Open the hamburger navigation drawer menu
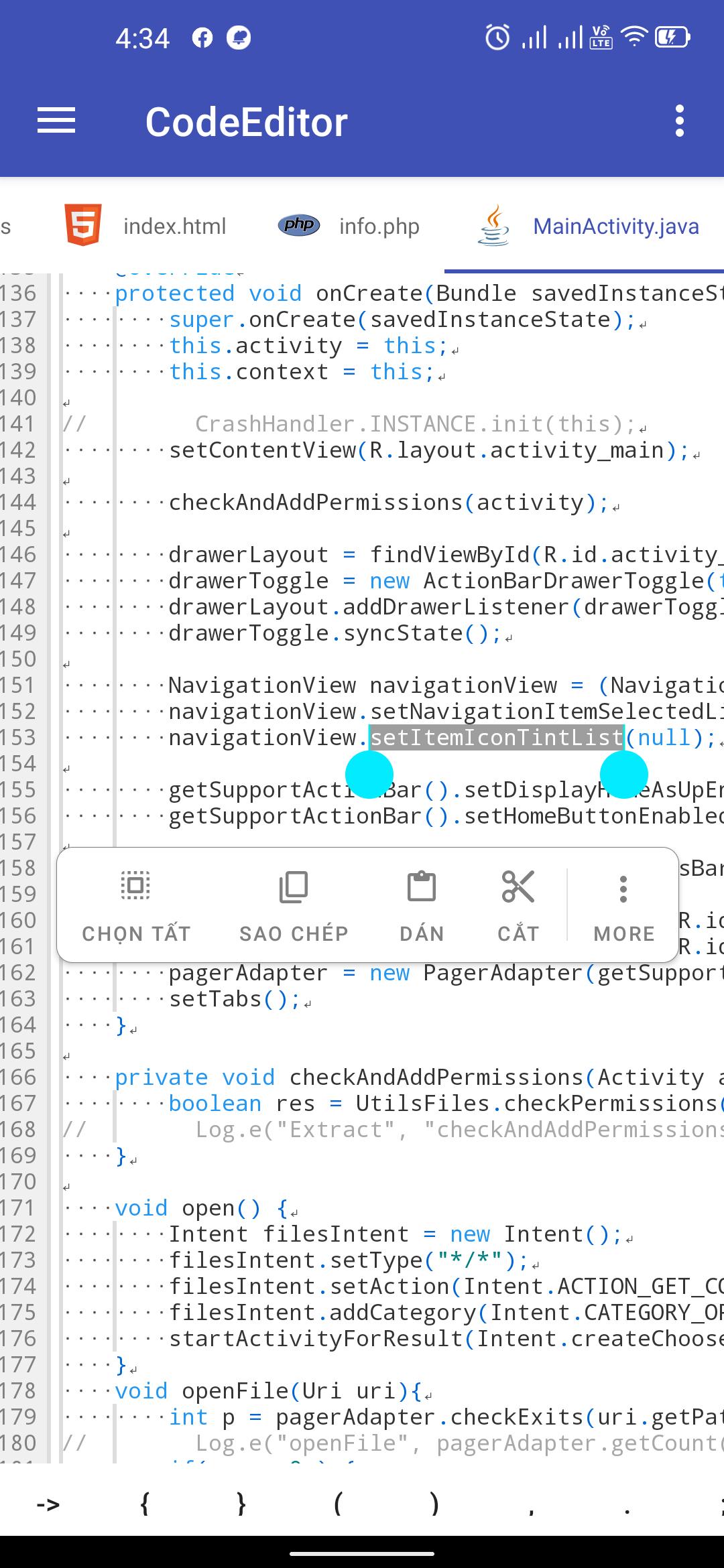The image size is (724, 1568). coord(56,121)
